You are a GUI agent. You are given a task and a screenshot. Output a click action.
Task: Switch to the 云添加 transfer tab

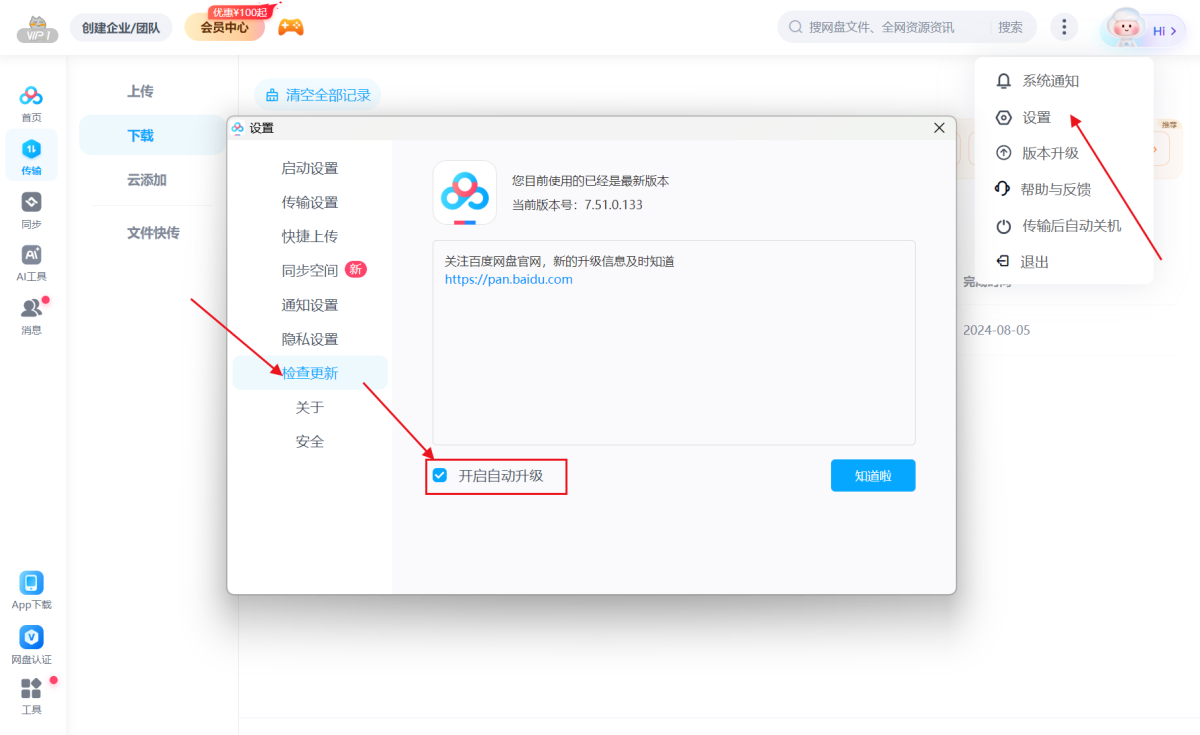coord(146,180)
